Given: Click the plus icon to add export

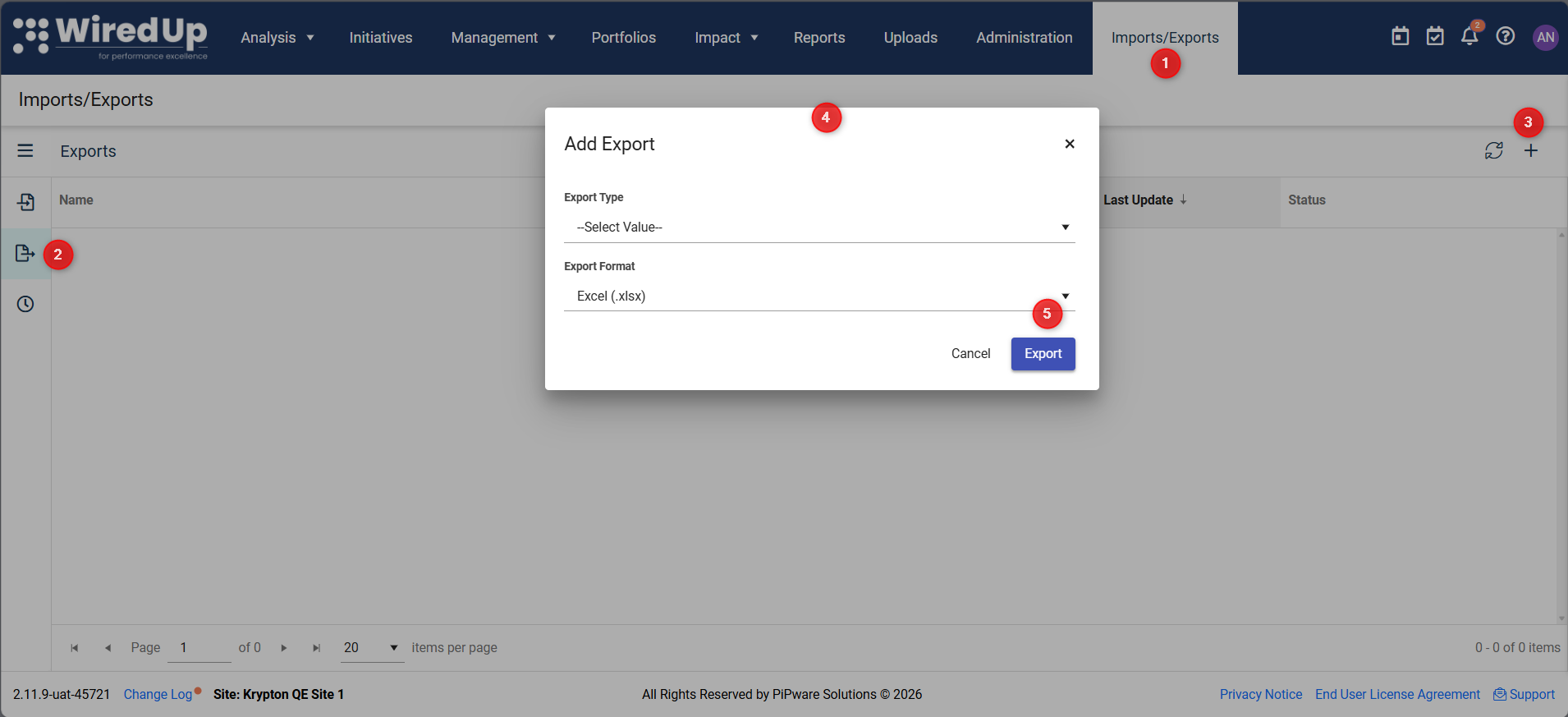Looking at the screenshot, I should pyautogui.click(x=1531, y=151).
